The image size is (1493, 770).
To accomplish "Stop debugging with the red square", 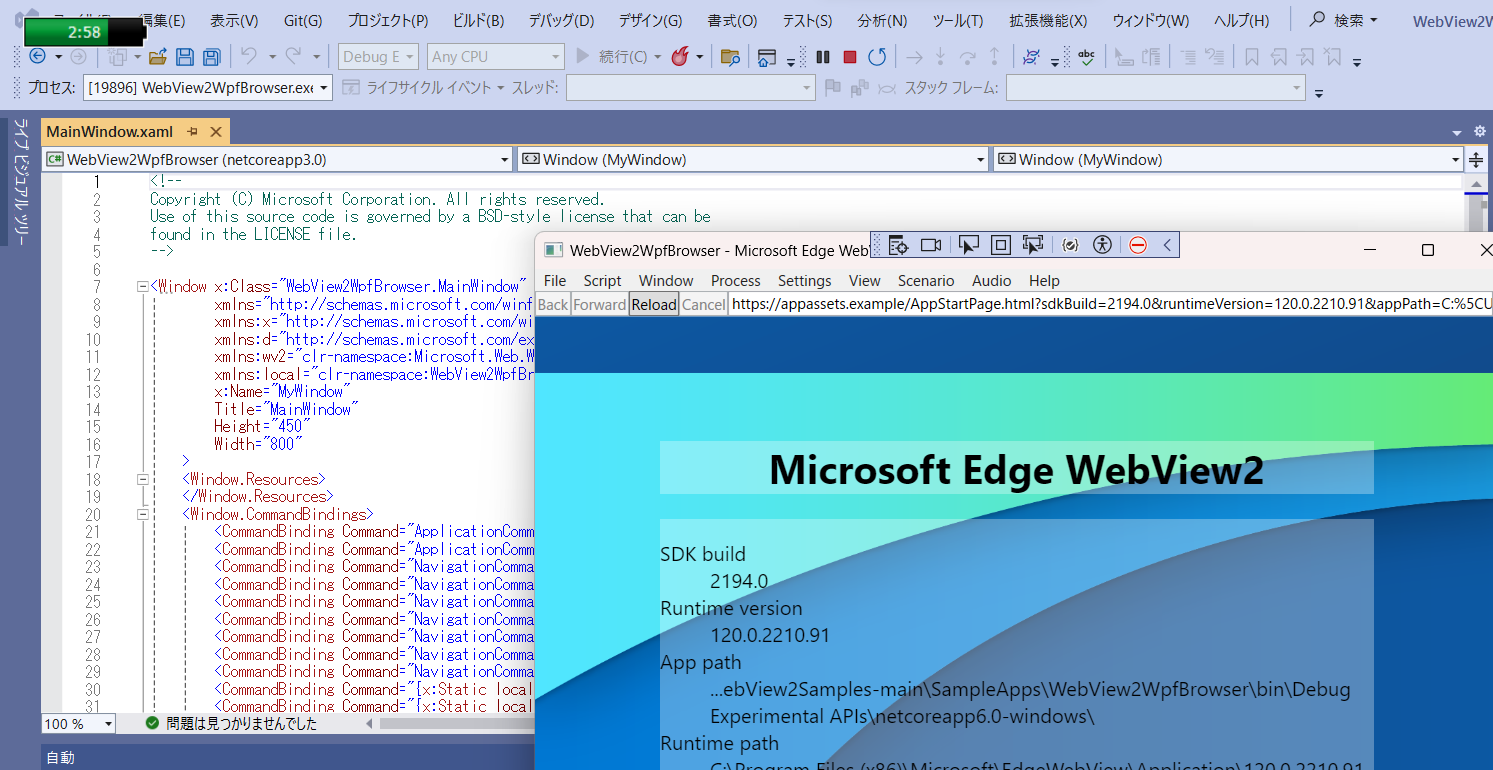I will [x=850, y=57].
